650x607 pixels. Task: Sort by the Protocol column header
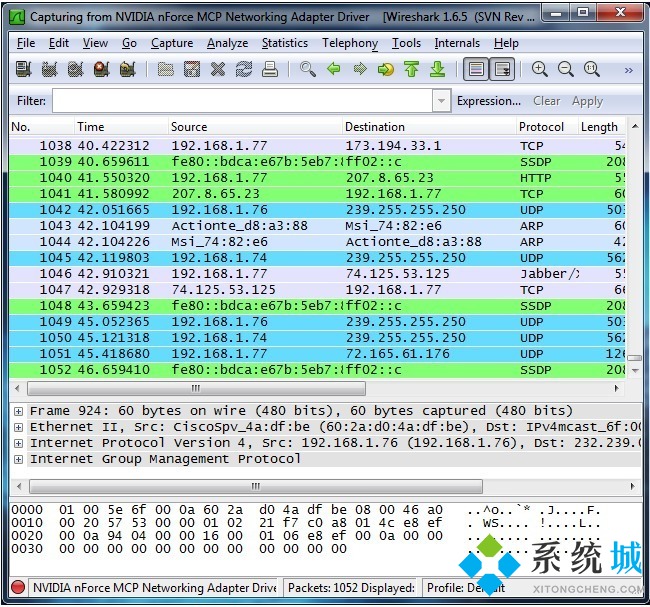[x=547, y=127]
